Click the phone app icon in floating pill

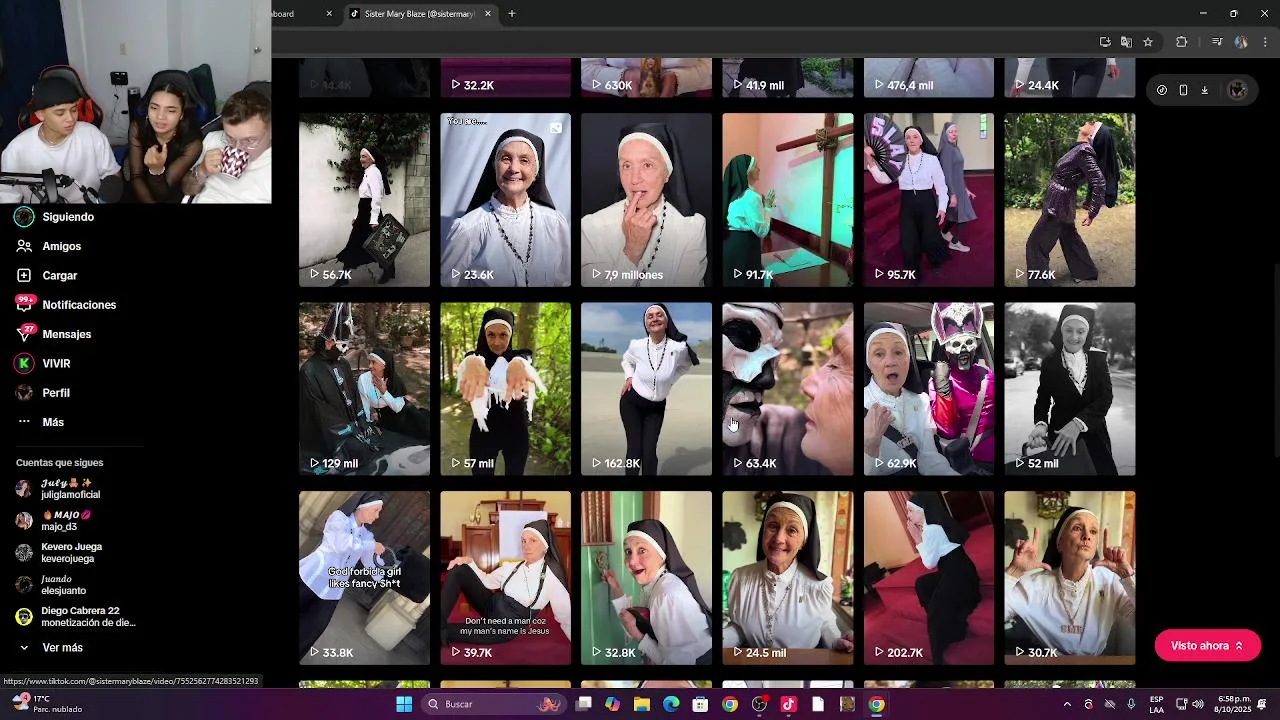click(1183, 90)
